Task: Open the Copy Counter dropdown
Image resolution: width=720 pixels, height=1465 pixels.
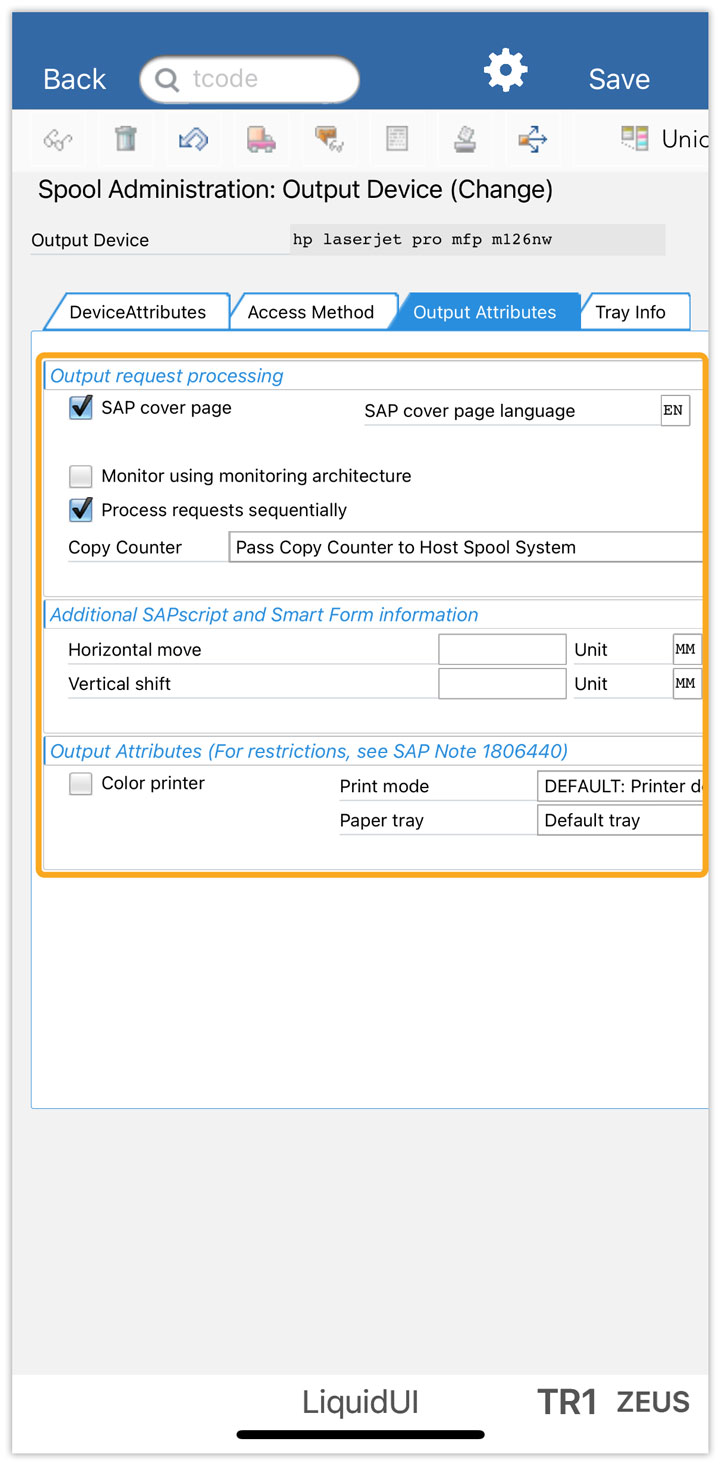Action: (465, 547)
